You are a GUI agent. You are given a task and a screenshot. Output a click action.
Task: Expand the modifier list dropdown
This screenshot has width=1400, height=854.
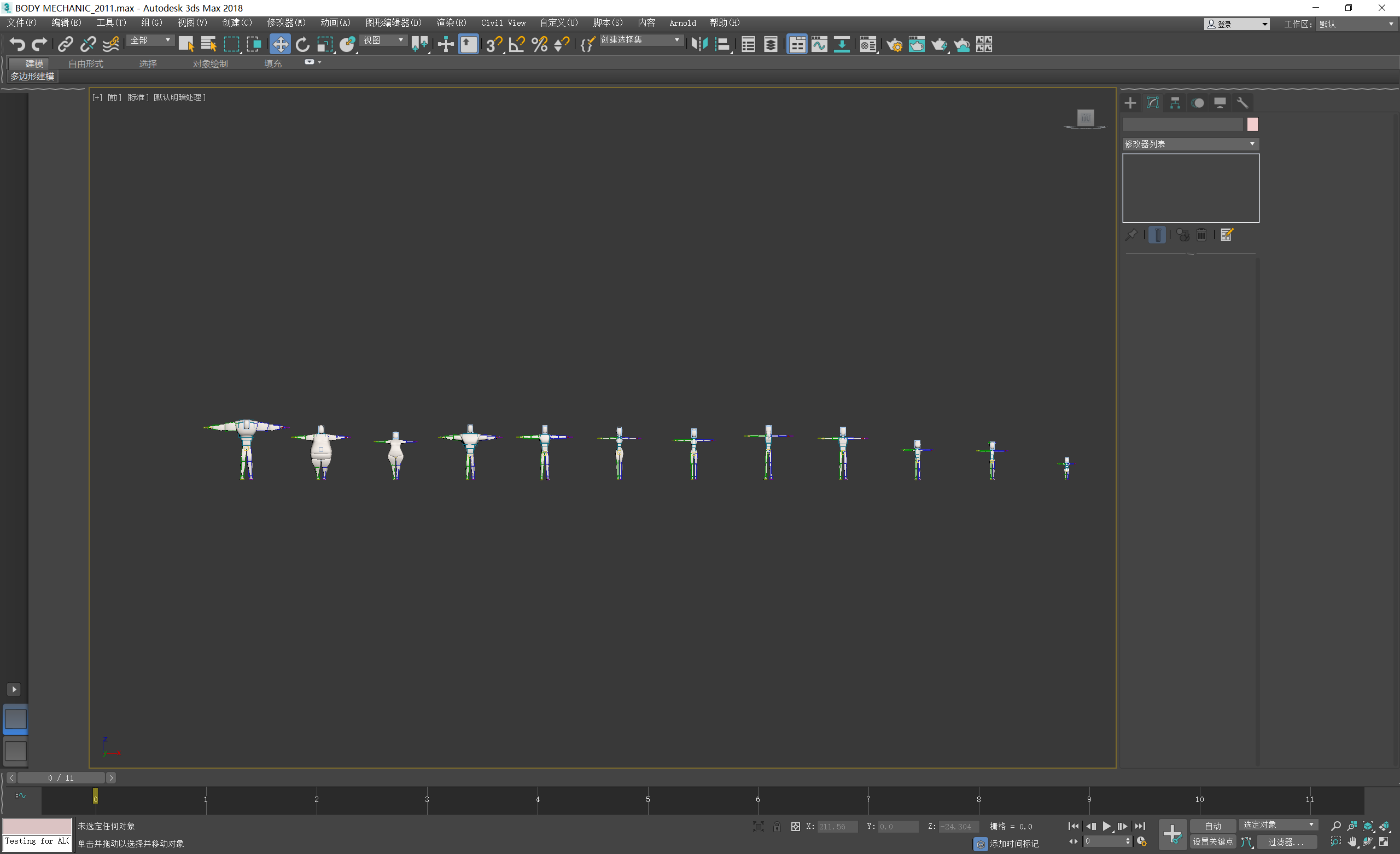click(x=1191, y=144)
